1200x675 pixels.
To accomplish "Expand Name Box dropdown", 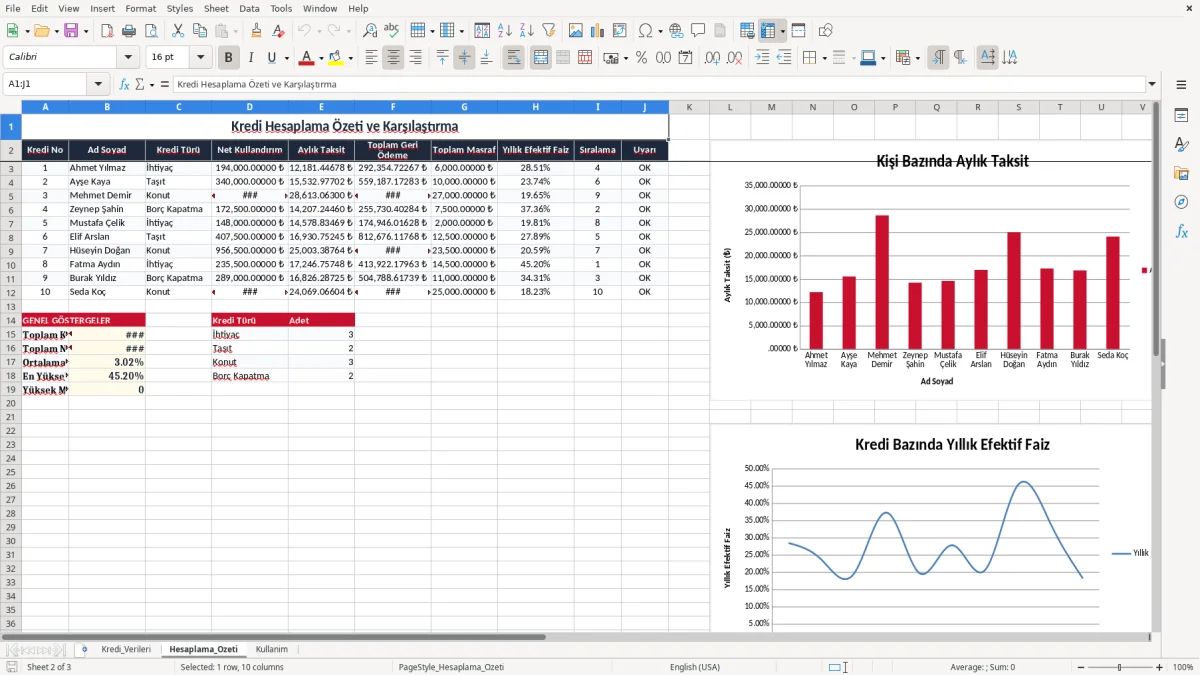I will [x=98, y=84].
